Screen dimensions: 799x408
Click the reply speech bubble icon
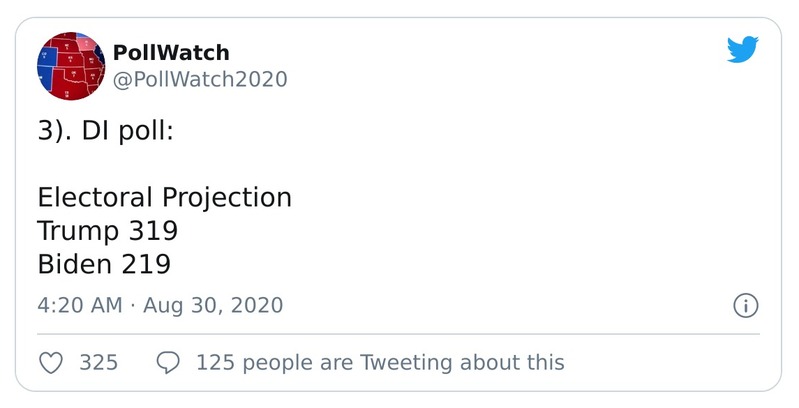(x=169, y=362)
